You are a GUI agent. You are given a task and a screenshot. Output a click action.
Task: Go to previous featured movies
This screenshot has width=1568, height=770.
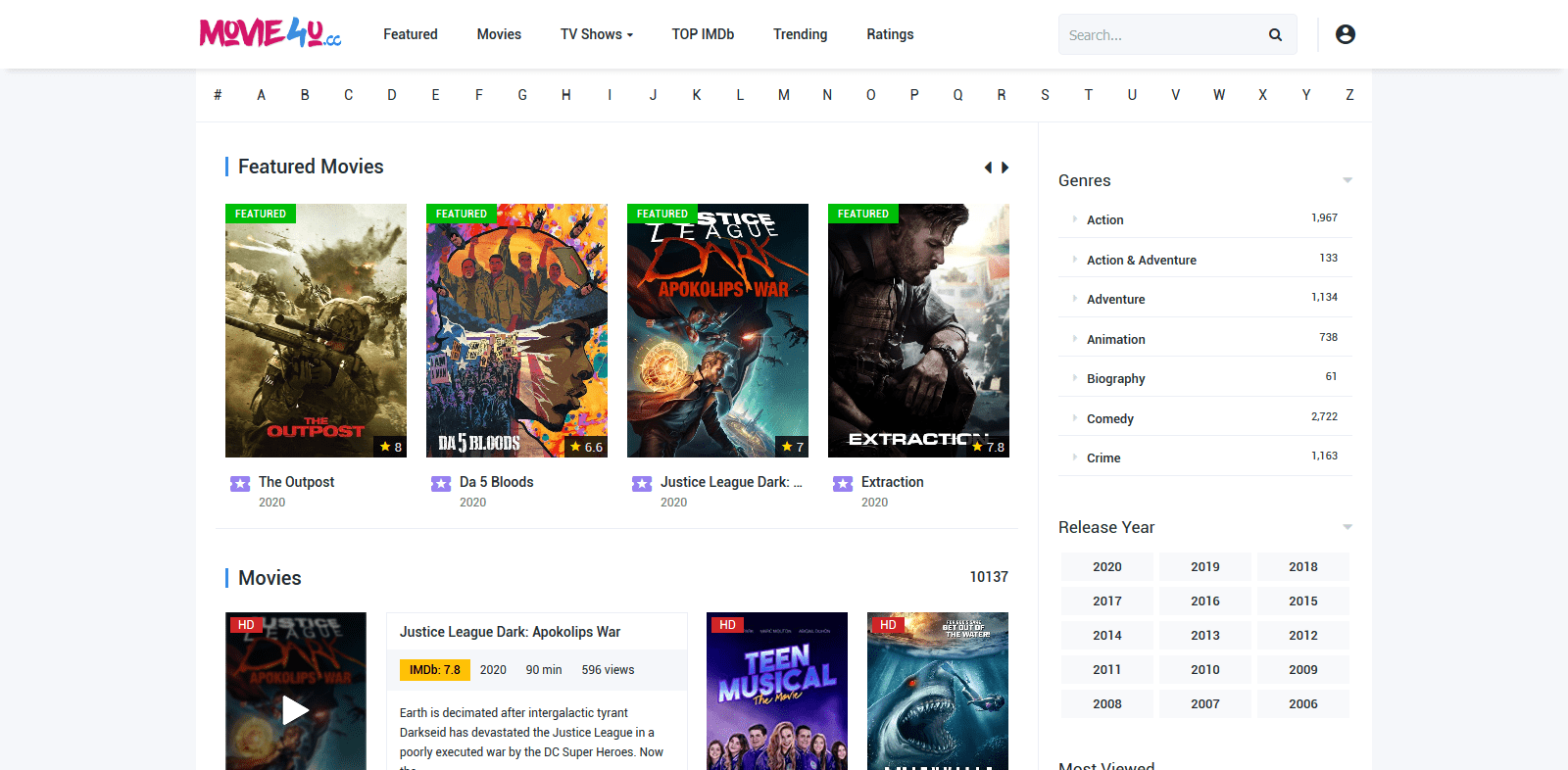click(x=988, y=168)
